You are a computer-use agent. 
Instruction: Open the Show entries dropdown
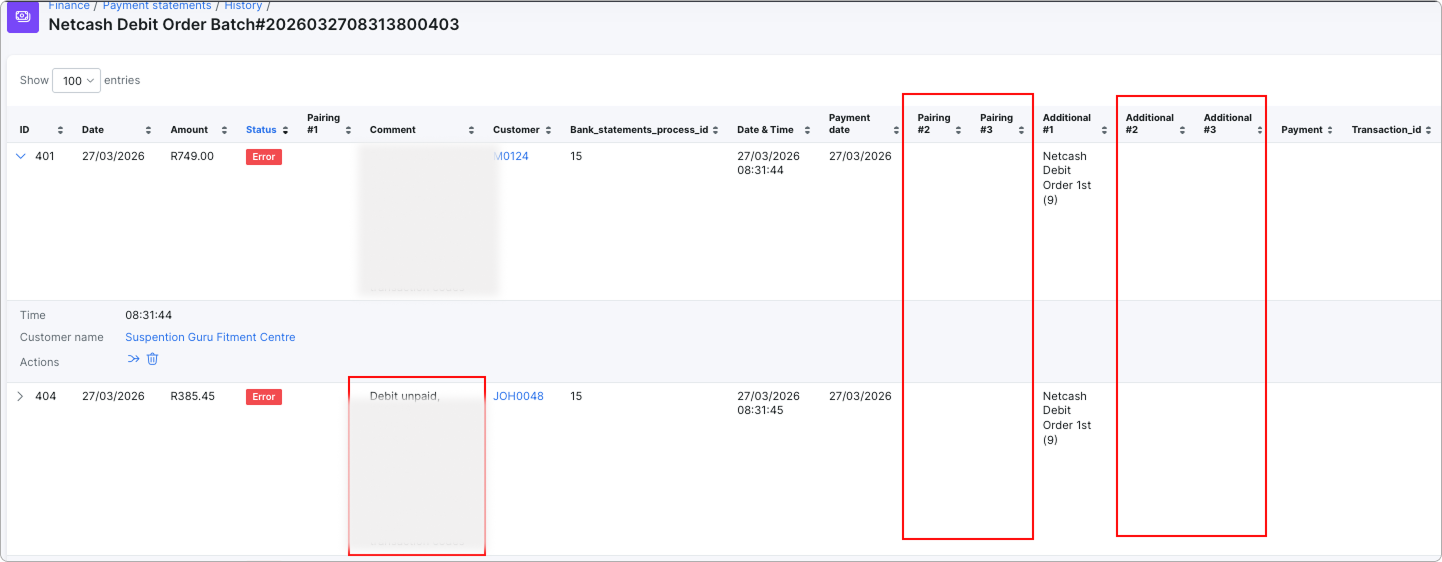click(76, 81)
